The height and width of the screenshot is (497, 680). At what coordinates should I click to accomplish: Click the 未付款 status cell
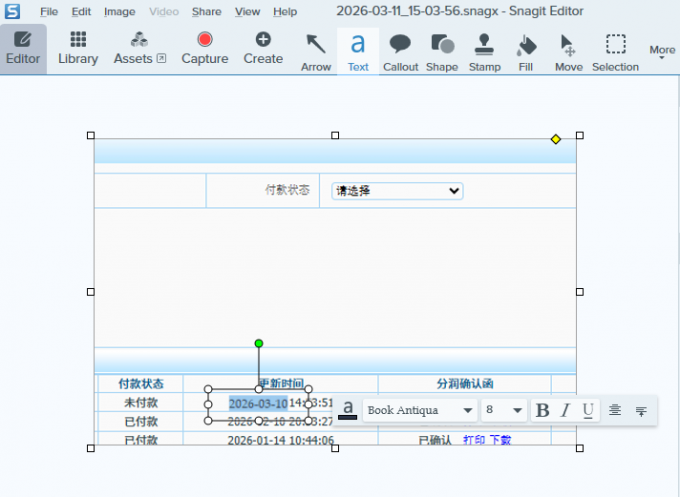[141, 403]
